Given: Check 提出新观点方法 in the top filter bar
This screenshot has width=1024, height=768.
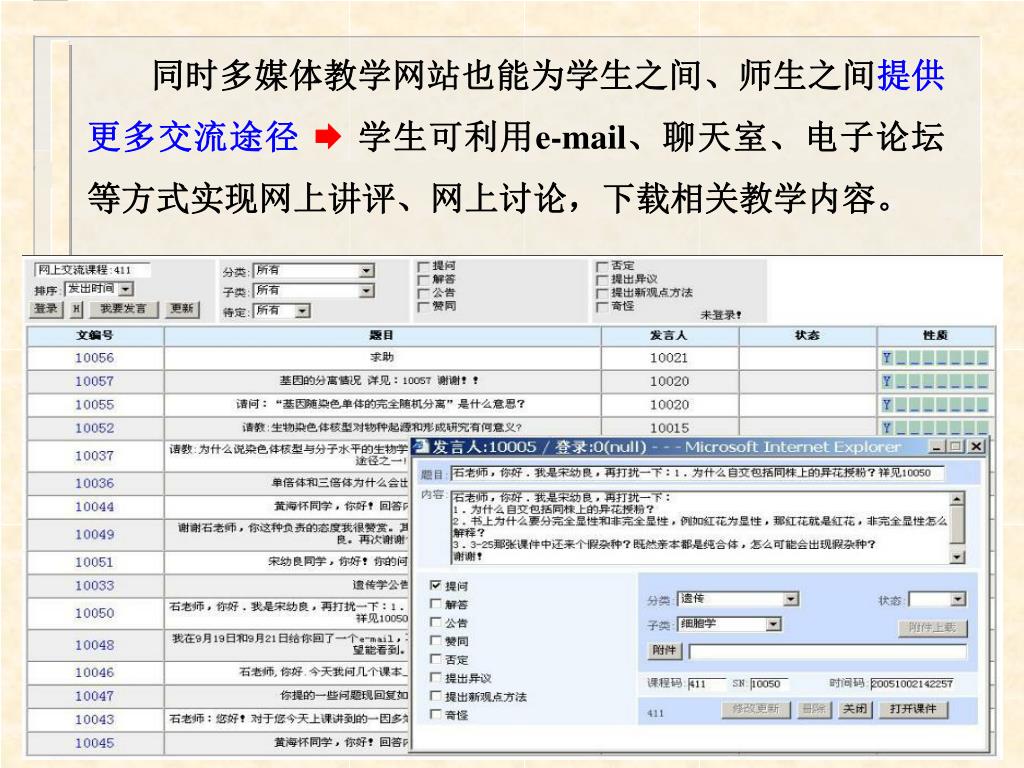Looking at the screenshot, I should (602, 293).
